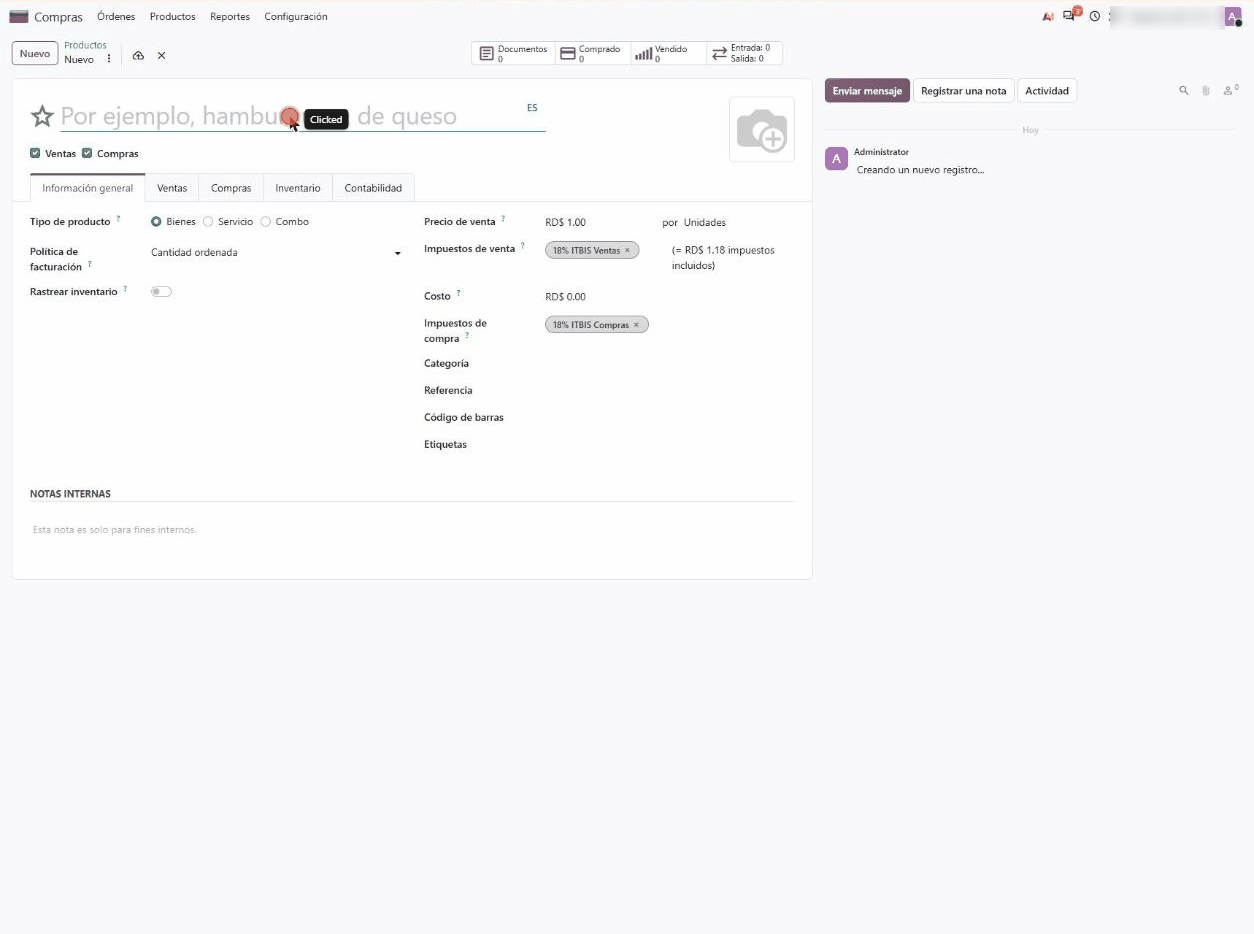
Task: Open the actions menu beside Nuevo breadcrumb
Action: pos(109,59)
